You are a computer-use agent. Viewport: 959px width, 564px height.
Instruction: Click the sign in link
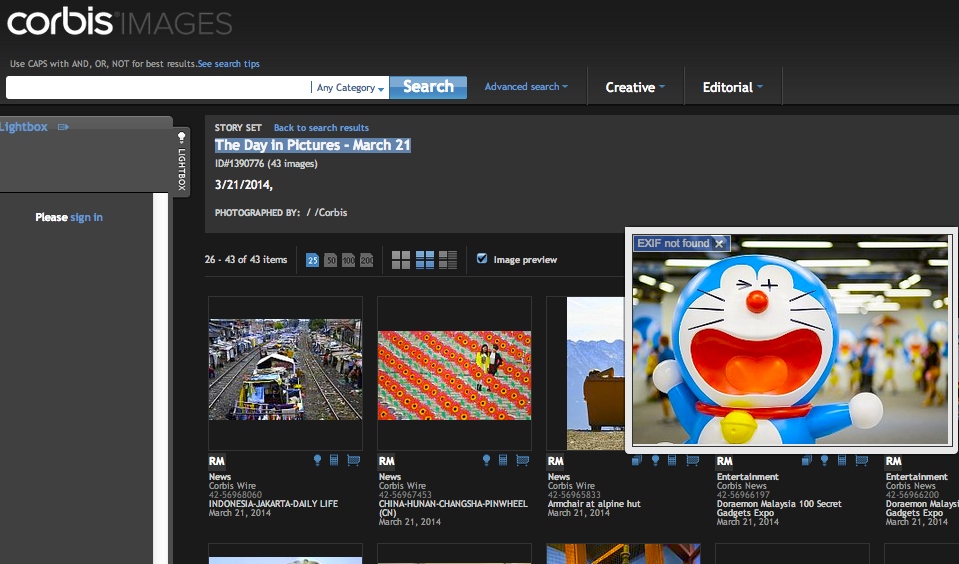[86, 217]
